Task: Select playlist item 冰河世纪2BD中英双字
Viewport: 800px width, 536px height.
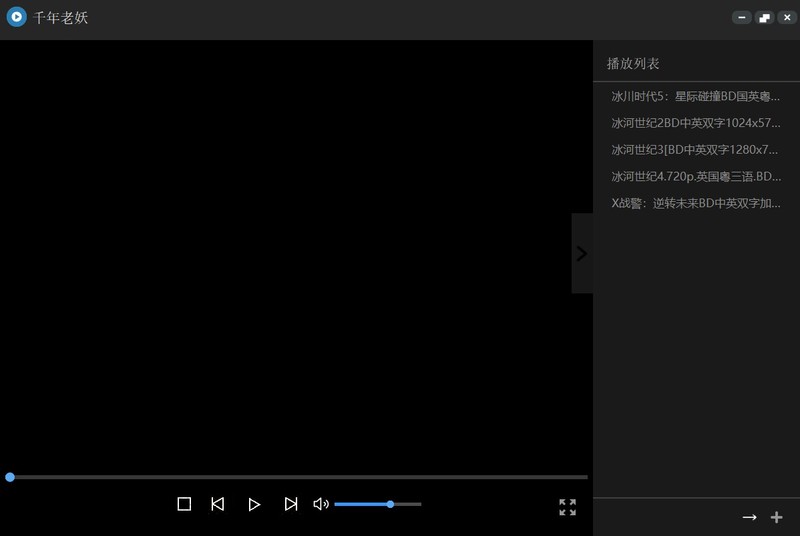Action: coord(696,123)
